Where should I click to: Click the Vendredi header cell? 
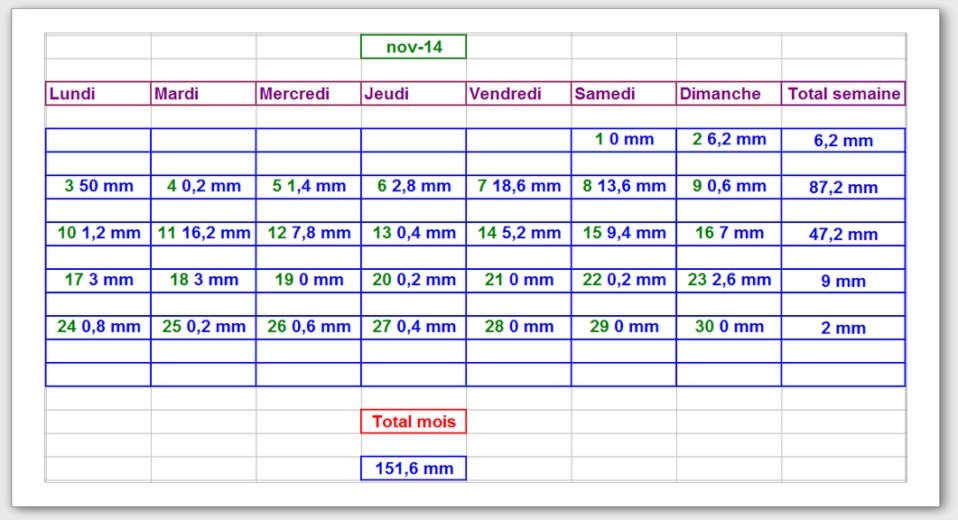click(518, 94)
